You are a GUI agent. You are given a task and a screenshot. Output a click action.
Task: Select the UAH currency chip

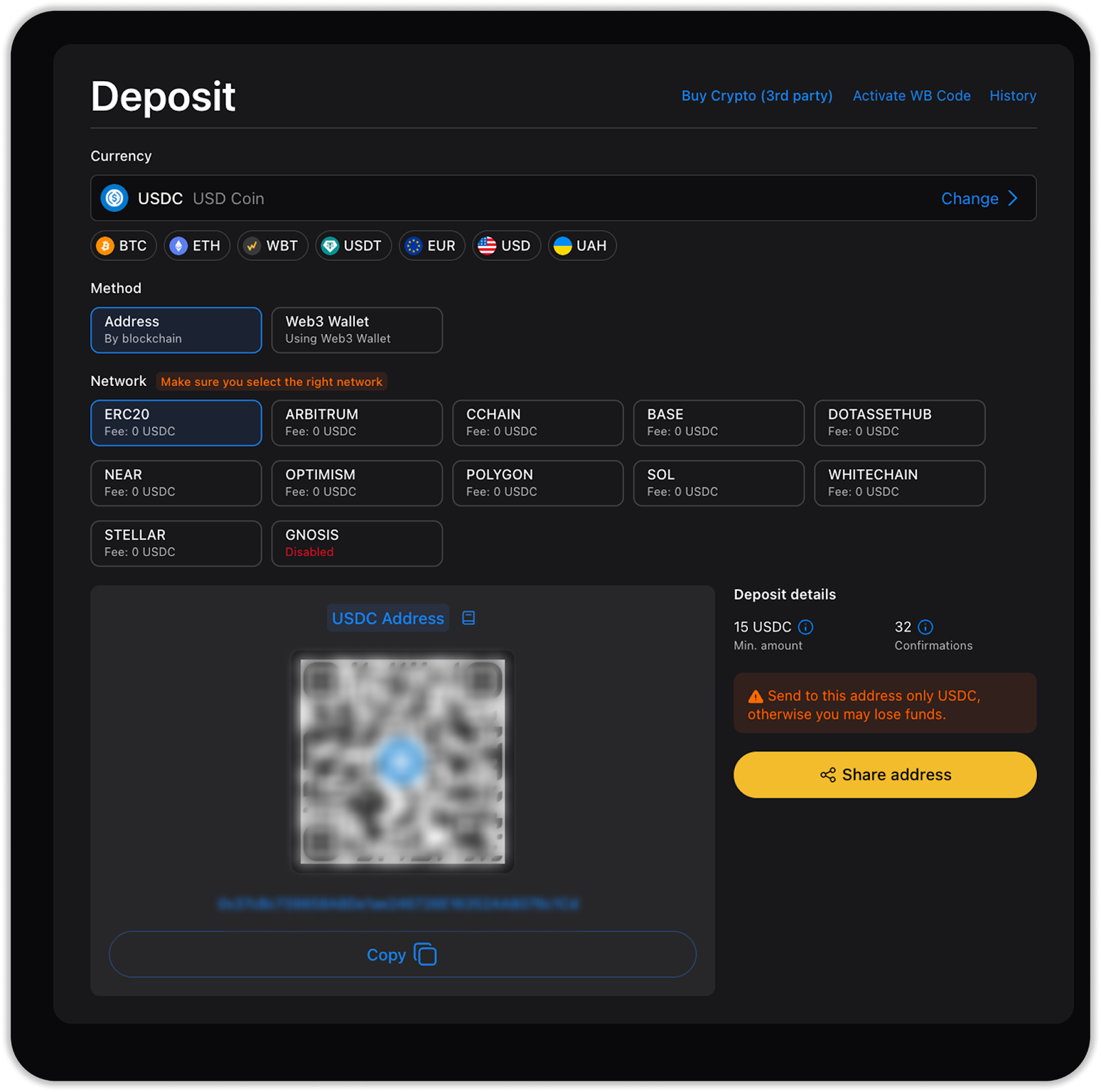click(x=582, y=246)
